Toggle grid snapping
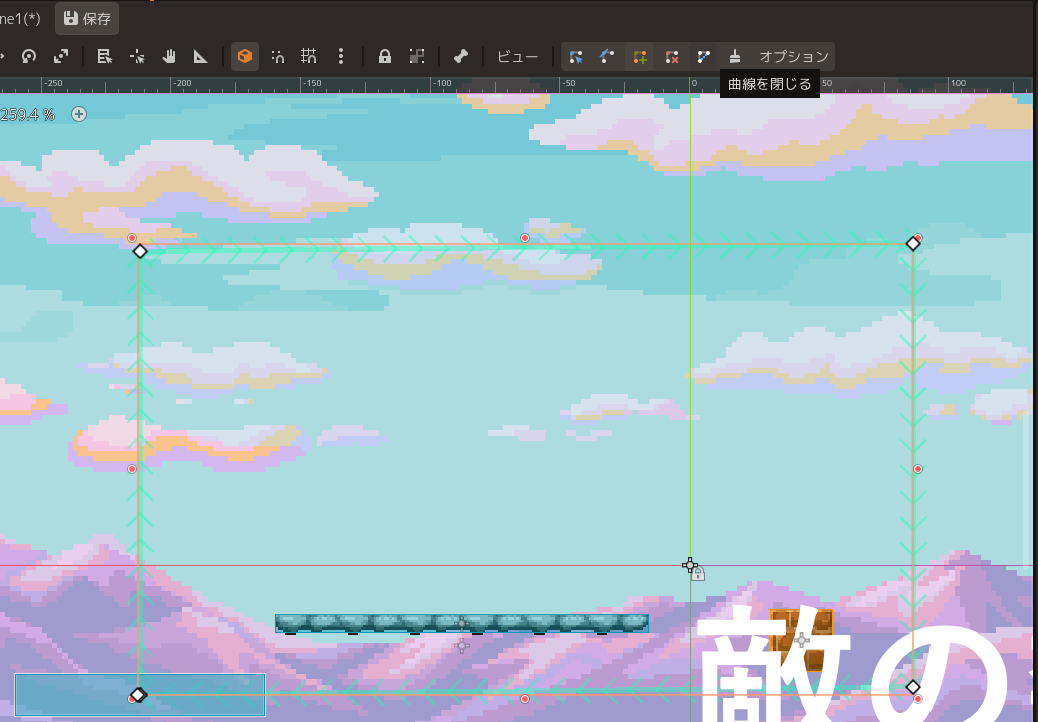This screenshot has height=722, width=1038. [x=308, y=56]
